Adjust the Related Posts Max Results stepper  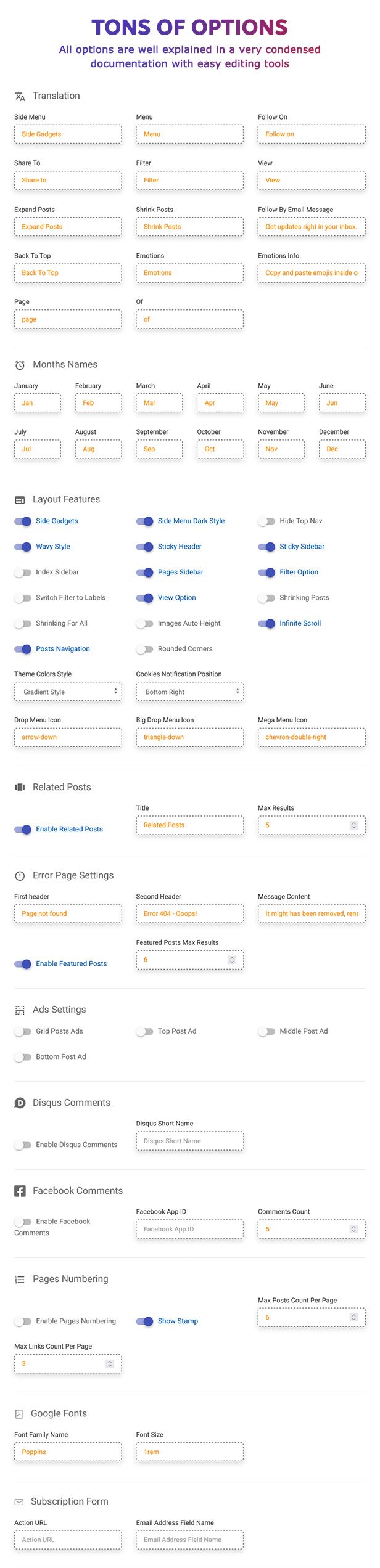pos(353,825)
